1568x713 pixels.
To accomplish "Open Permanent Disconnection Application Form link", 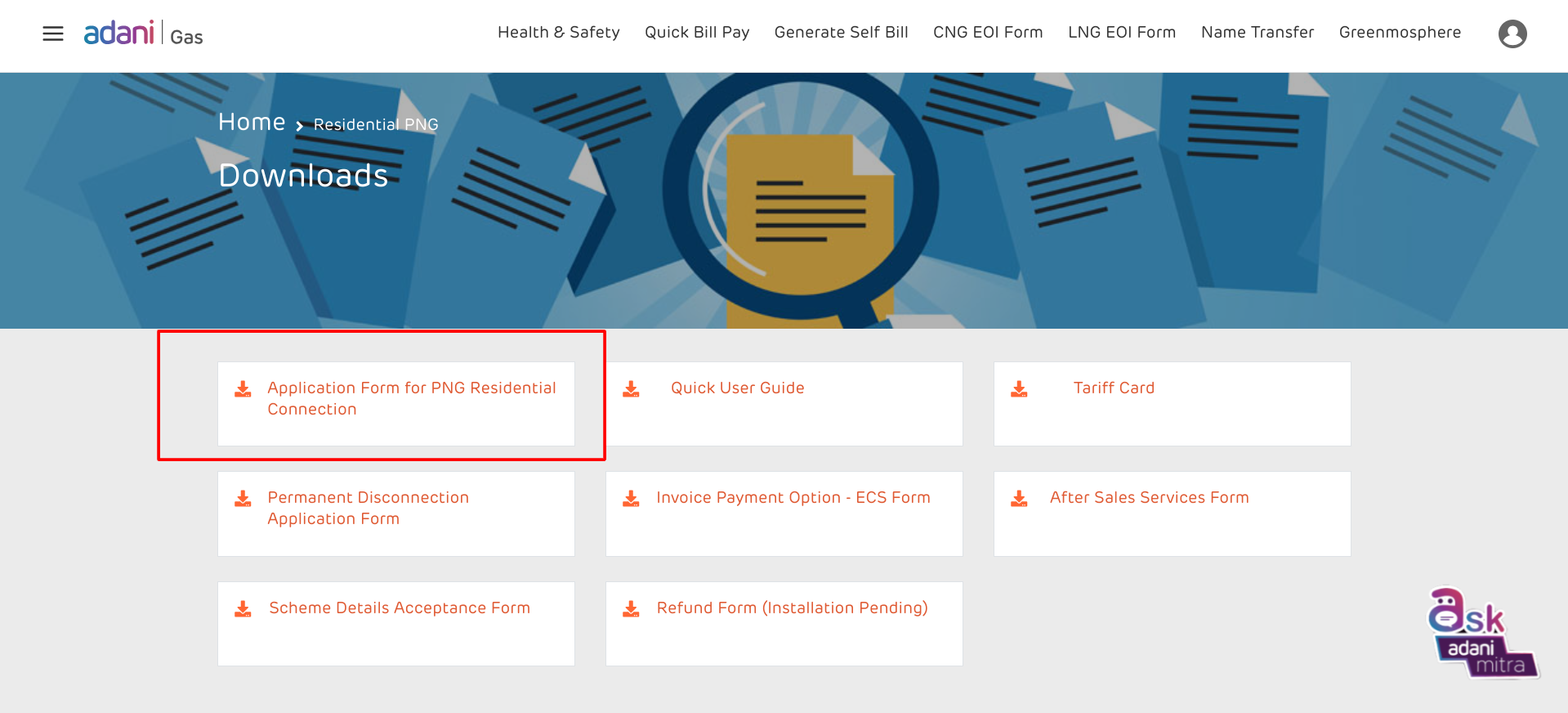I will (x=368, y=508).
